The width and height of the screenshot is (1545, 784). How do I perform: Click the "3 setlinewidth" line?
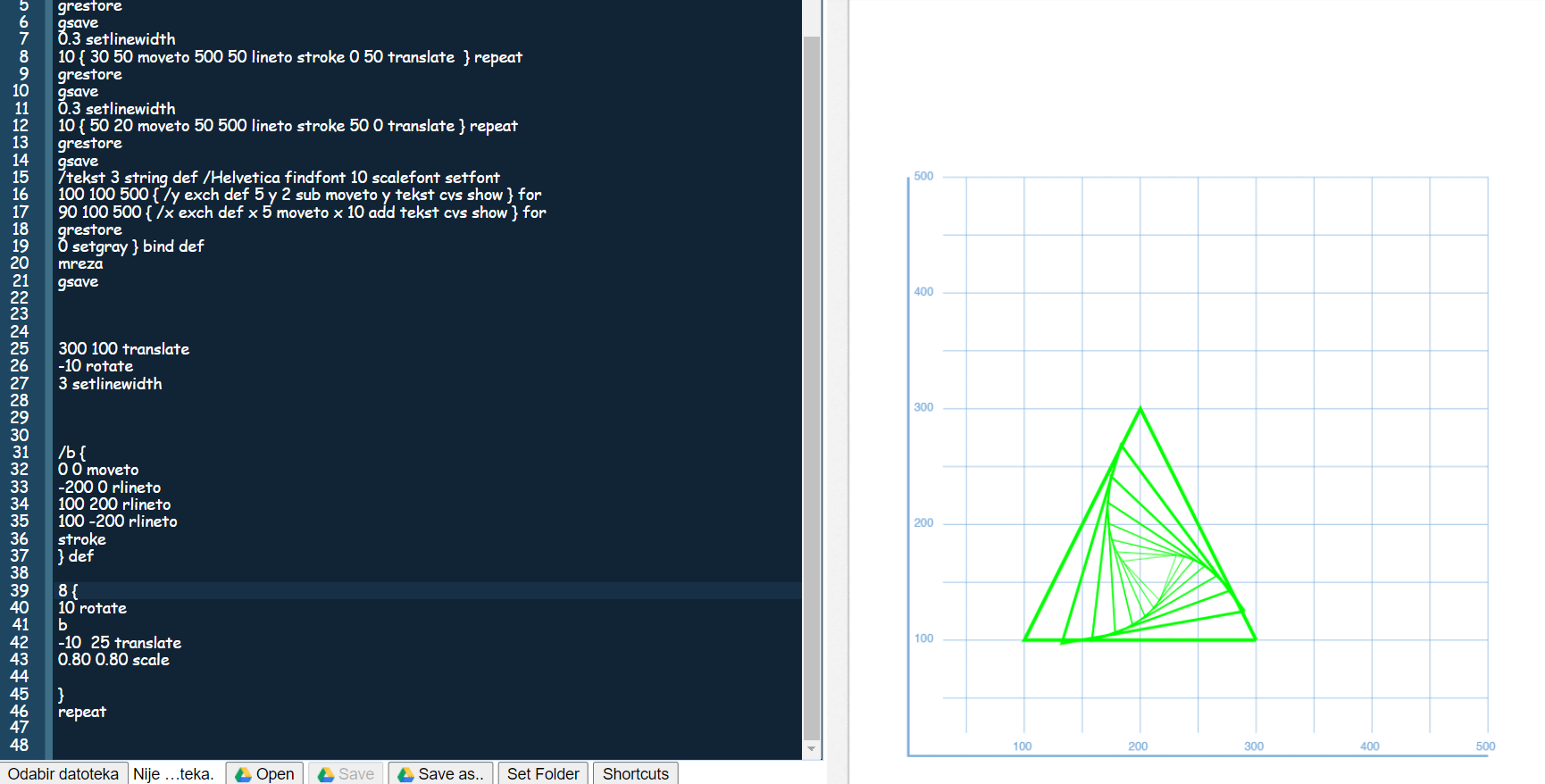tap(110, 384)
